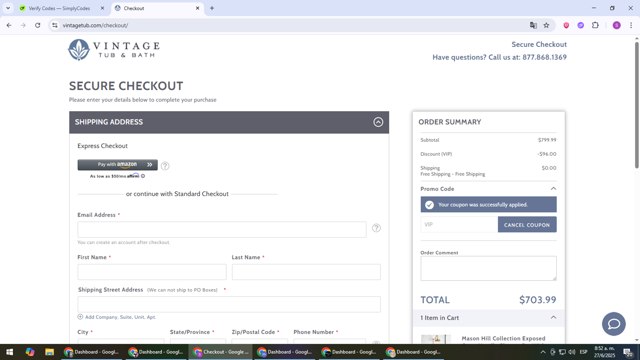
Task: Open Affirm info icon under Amazon button
Action: click(x=143, y=176)
